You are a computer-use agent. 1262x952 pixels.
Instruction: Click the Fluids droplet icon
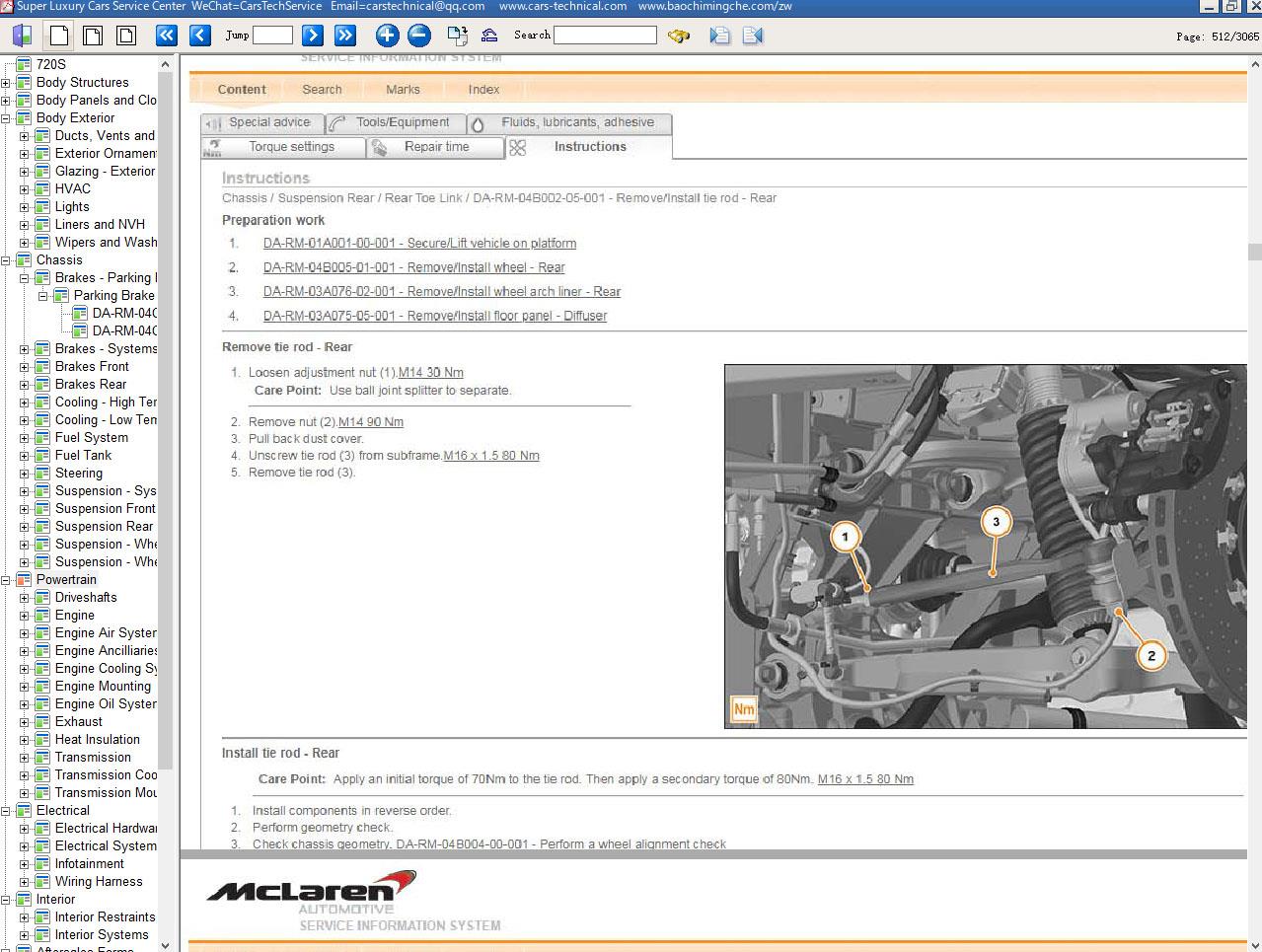(478, 124)
